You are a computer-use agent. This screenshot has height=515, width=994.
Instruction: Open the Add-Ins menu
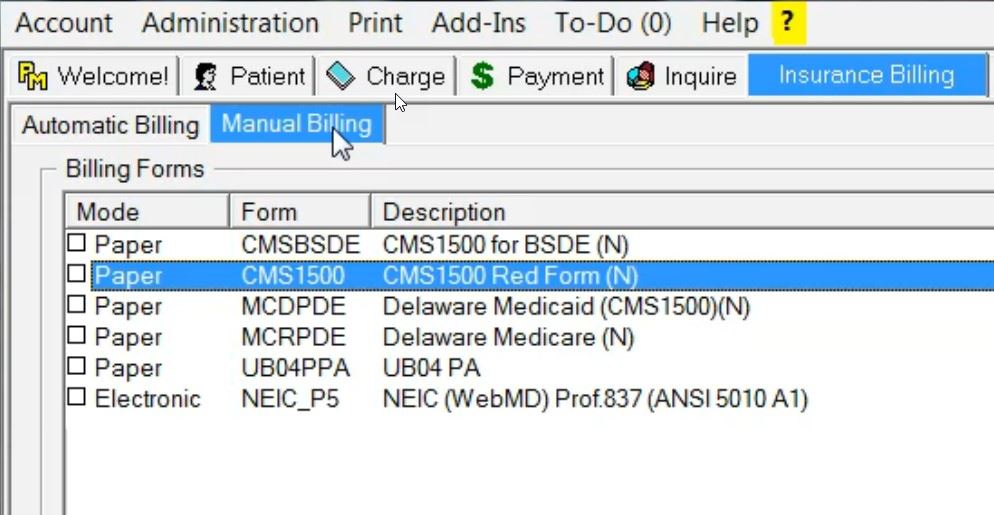(478, 23)
